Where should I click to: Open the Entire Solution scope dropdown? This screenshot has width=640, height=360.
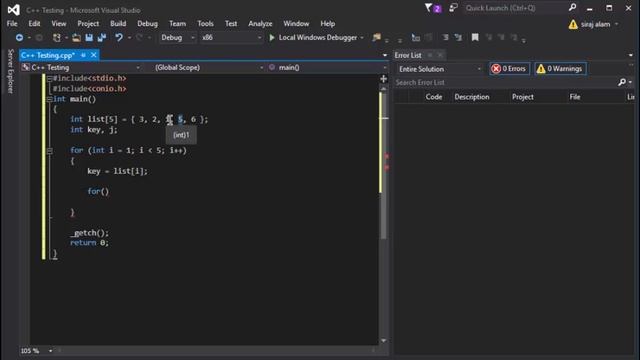pos(440,69)
